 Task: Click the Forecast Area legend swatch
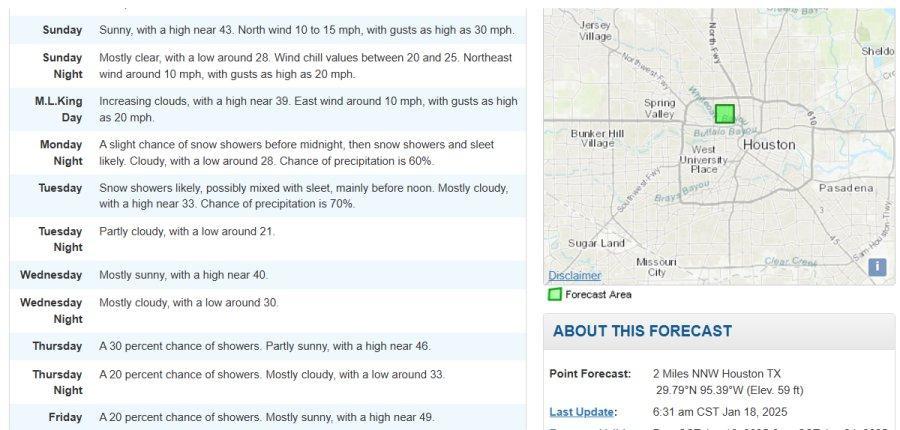pyautogui.click(x=554, y=295)
